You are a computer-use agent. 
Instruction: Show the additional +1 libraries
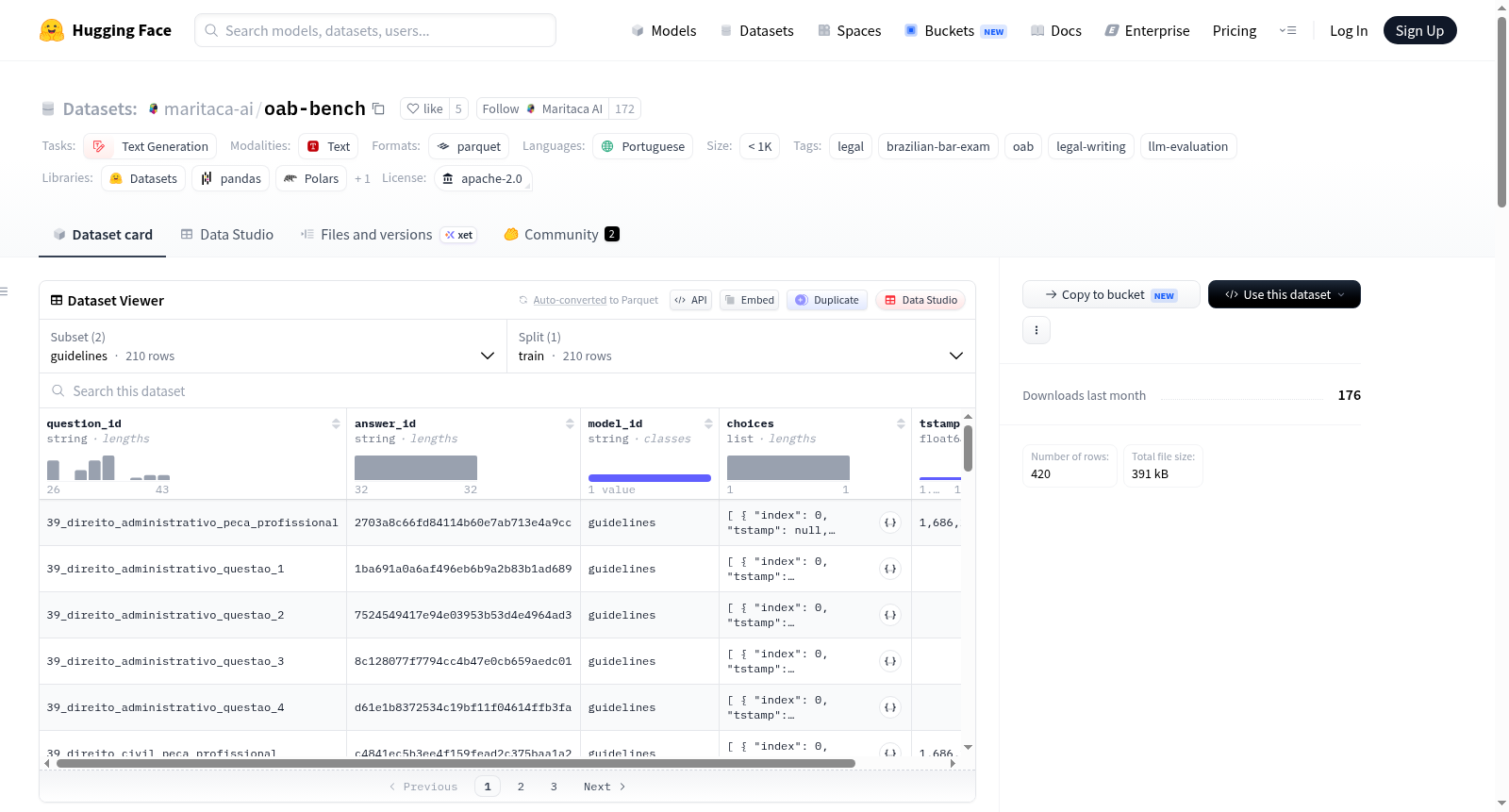click(x=362, y=178)
